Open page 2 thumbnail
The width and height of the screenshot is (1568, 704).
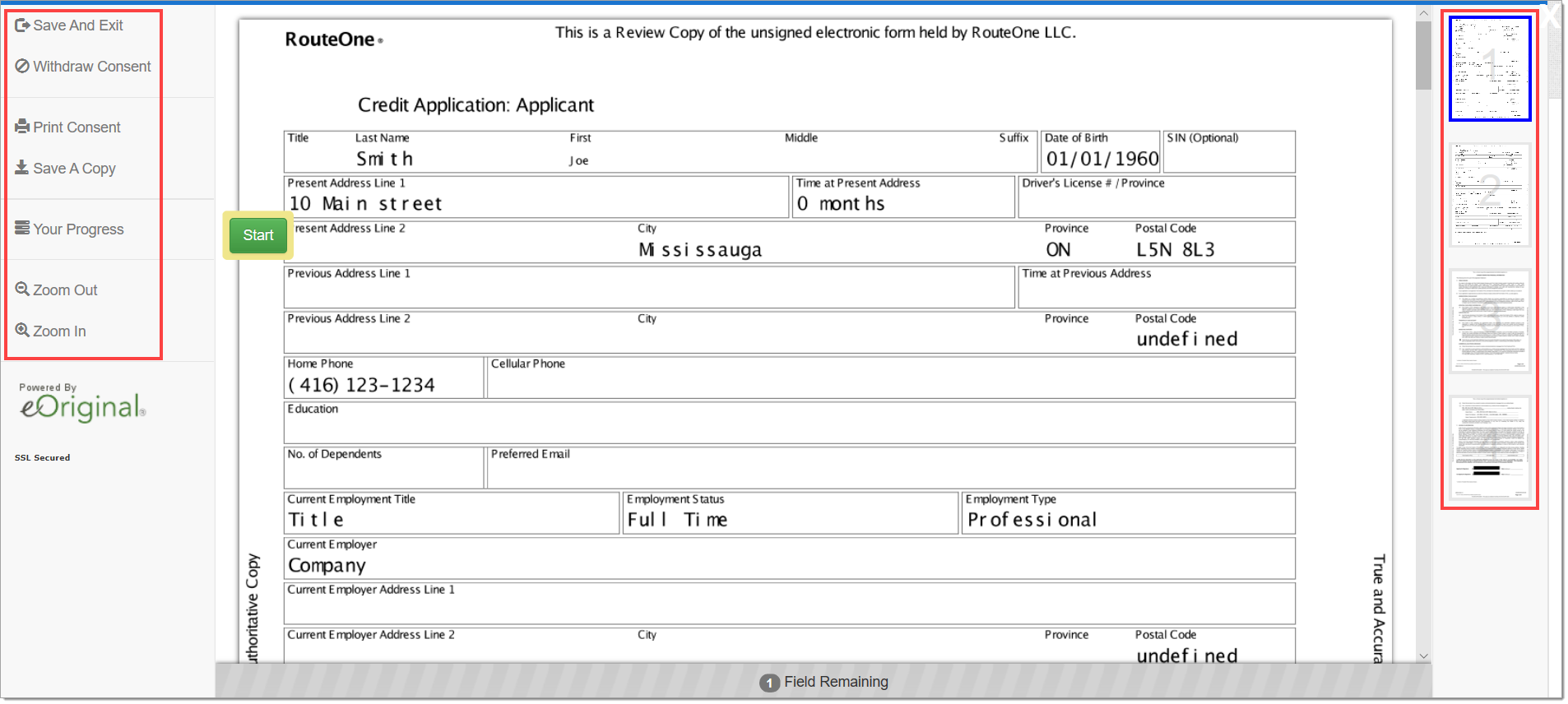[1490, 195]
